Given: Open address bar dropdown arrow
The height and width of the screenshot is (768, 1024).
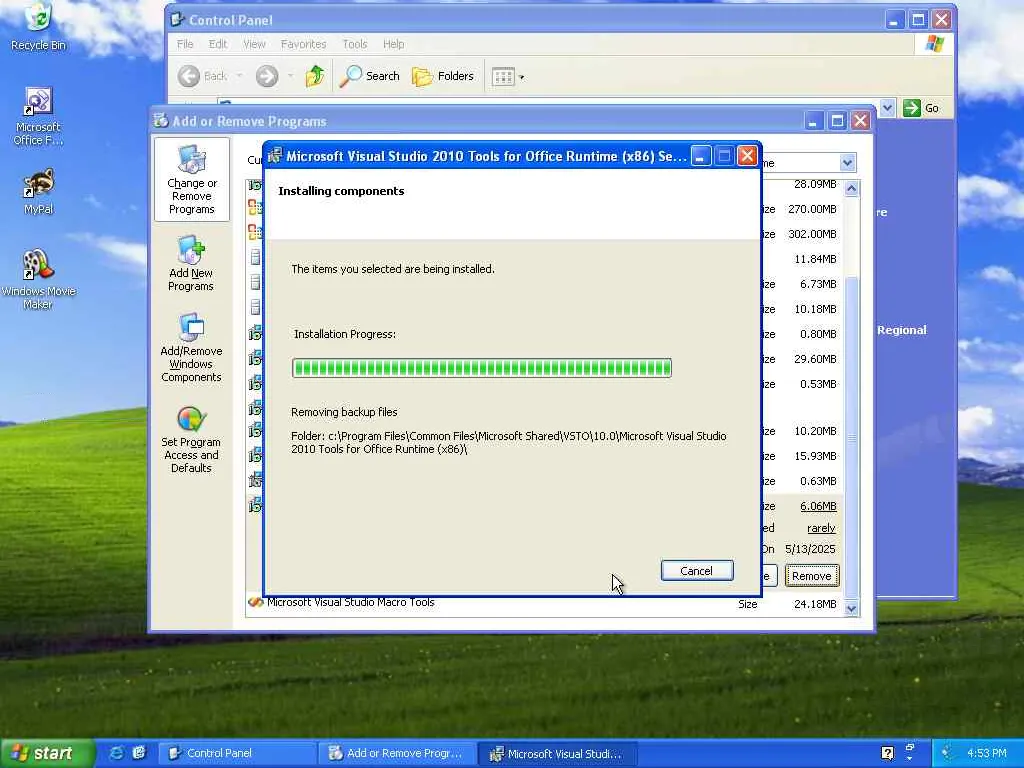Looking at the screenshot, I should (x=887, y=108).
